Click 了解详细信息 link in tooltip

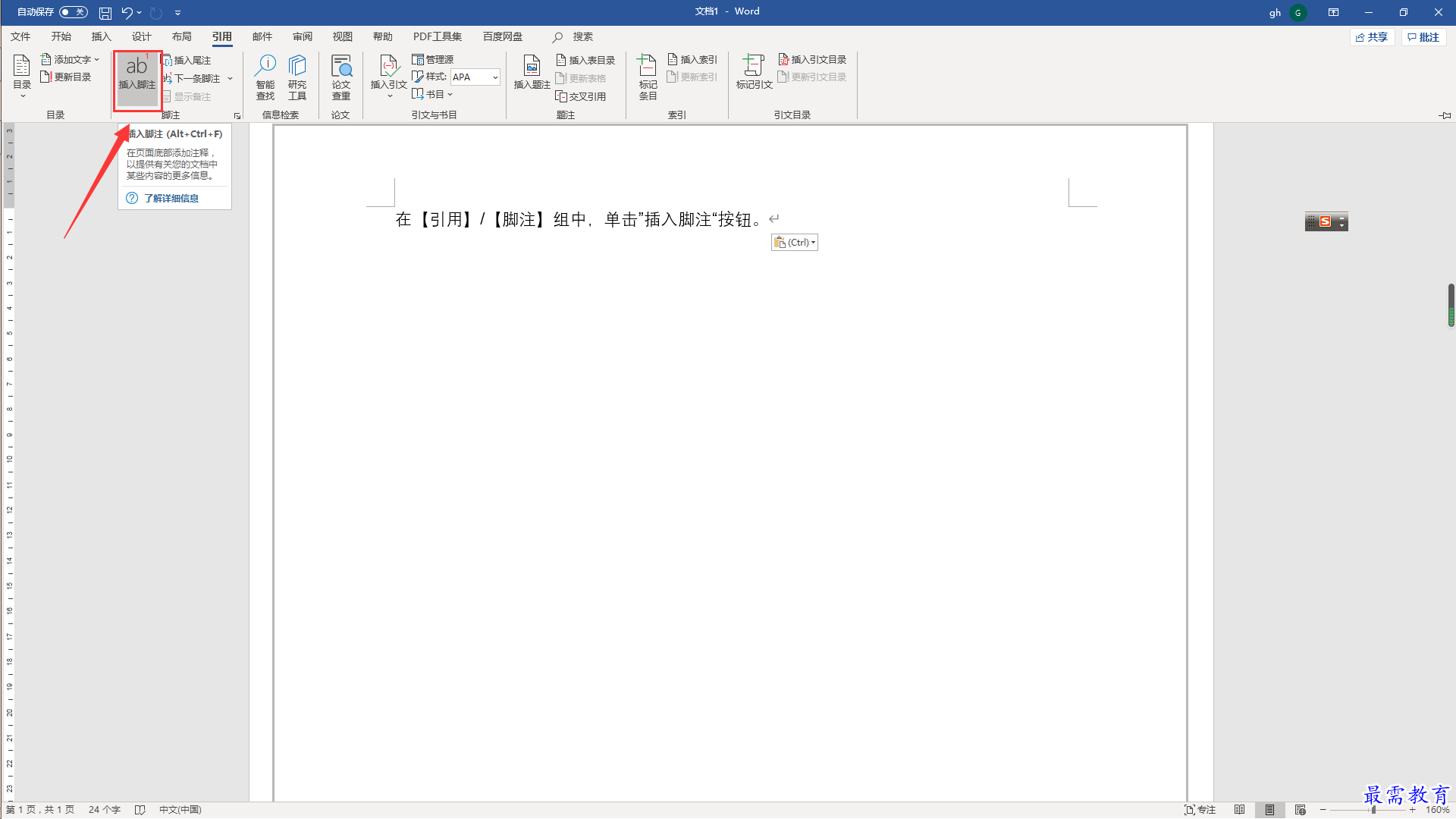171,199
